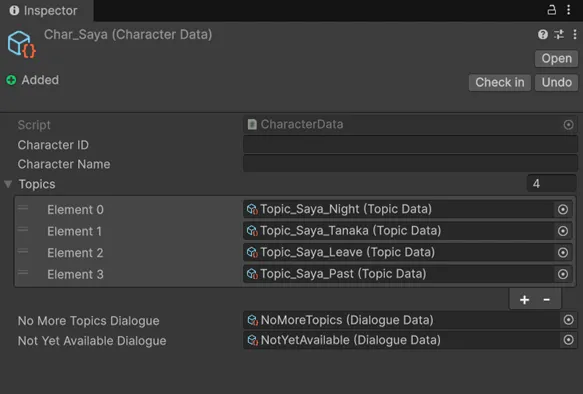583x394 pixels.
Task: Open the preset sliders icon in header
Action: (559, 35)
